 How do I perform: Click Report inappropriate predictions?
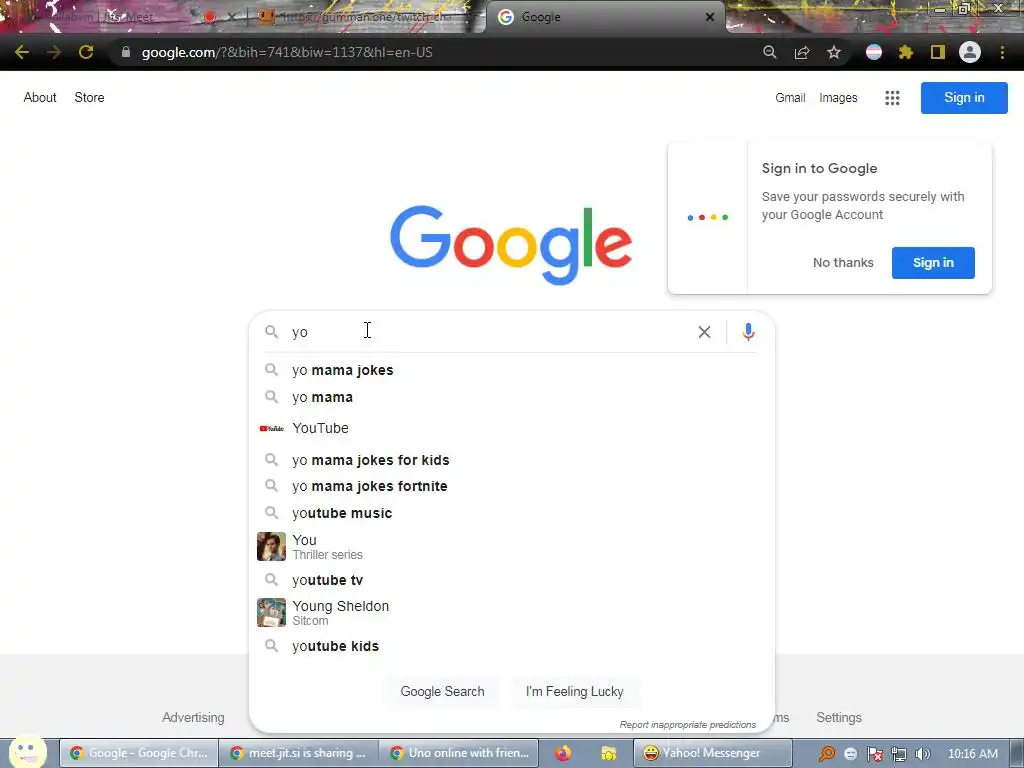688,725
